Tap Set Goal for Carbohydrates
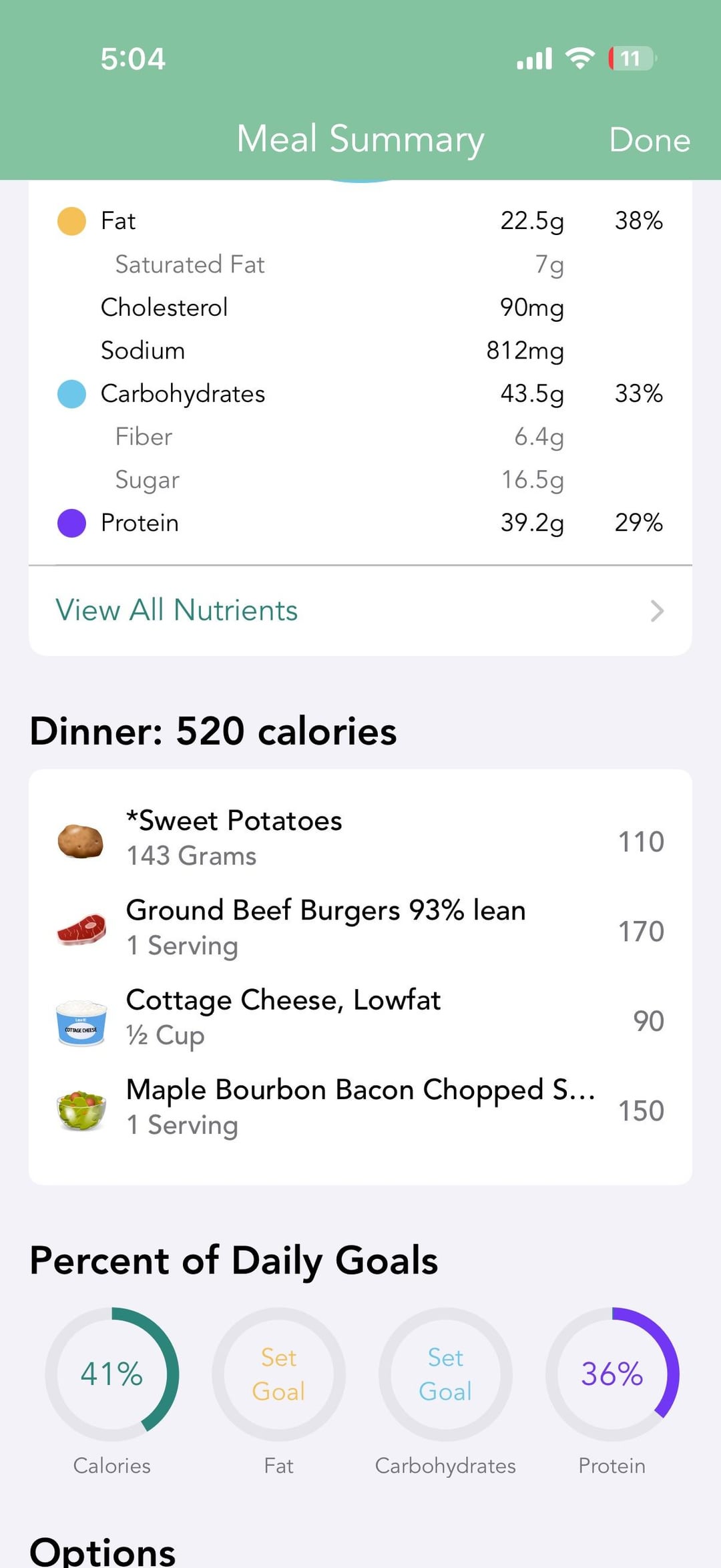The image size is (721, 1568). tap(445, 1374)
